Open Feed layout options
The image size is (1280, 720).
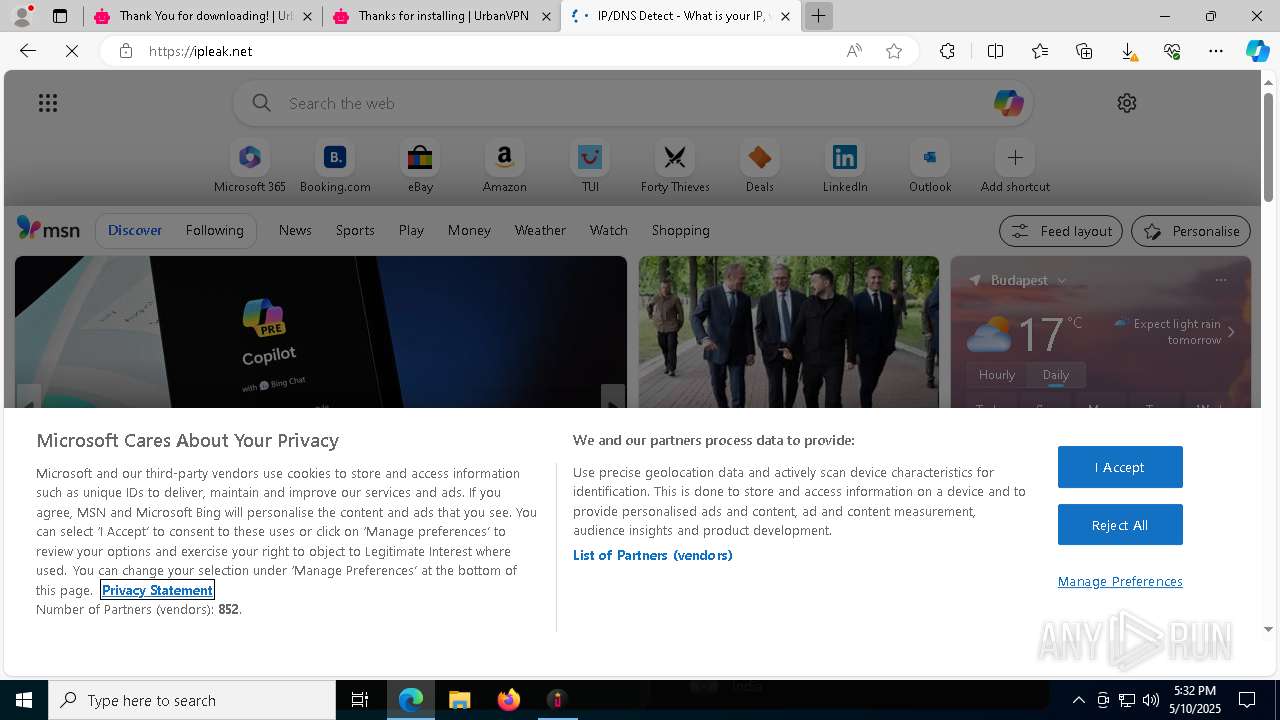click(1061, 231)
